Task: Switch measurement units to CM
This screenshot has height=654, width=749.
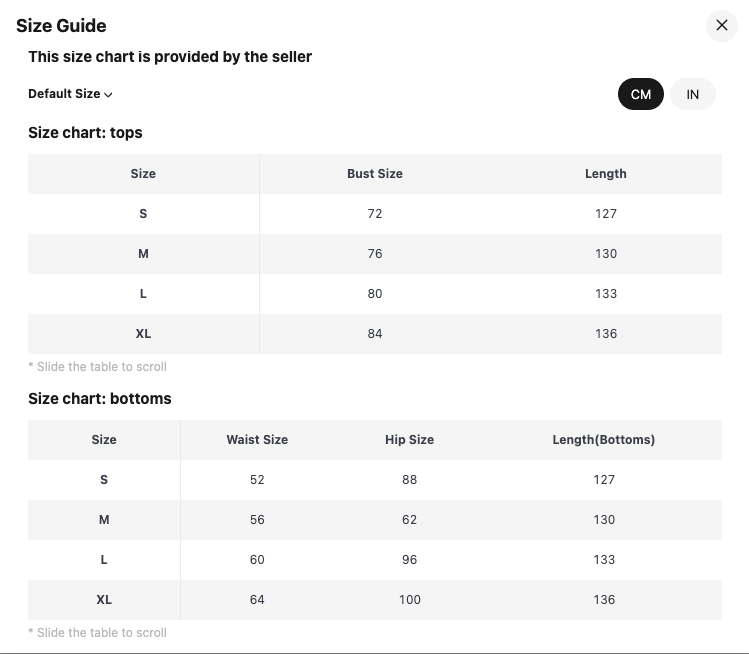Action: pos(641,94)
